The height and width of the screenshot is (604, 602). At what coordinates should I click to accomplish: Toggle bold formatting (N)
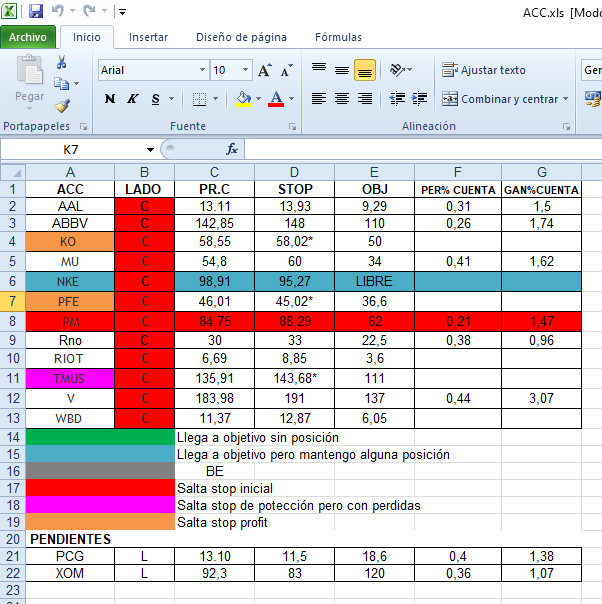[x=110, y=99]
